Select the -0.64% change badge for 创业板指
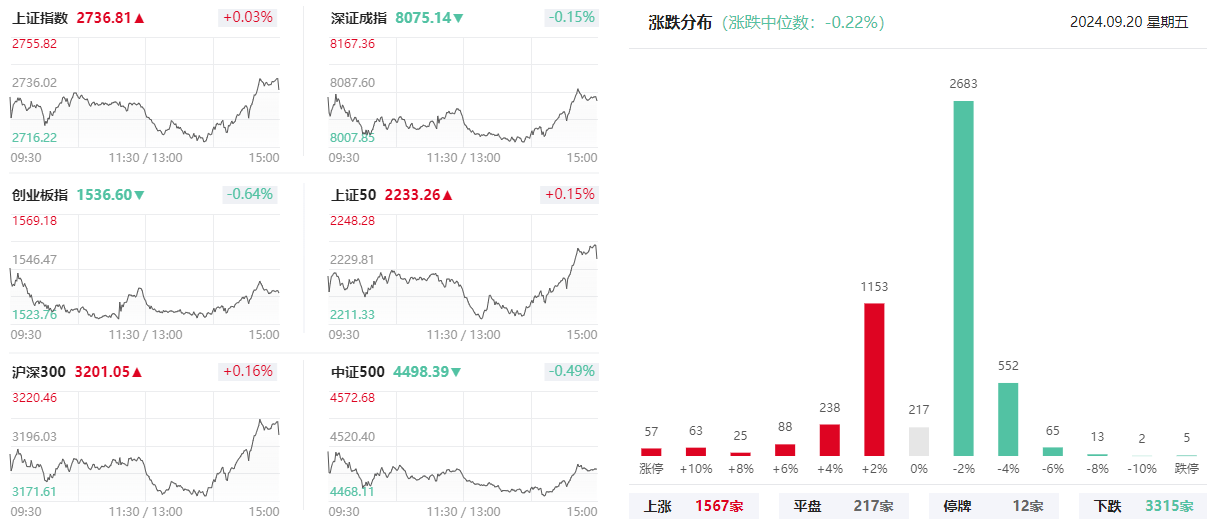The image size is (1207, 519). click(248, 194)
